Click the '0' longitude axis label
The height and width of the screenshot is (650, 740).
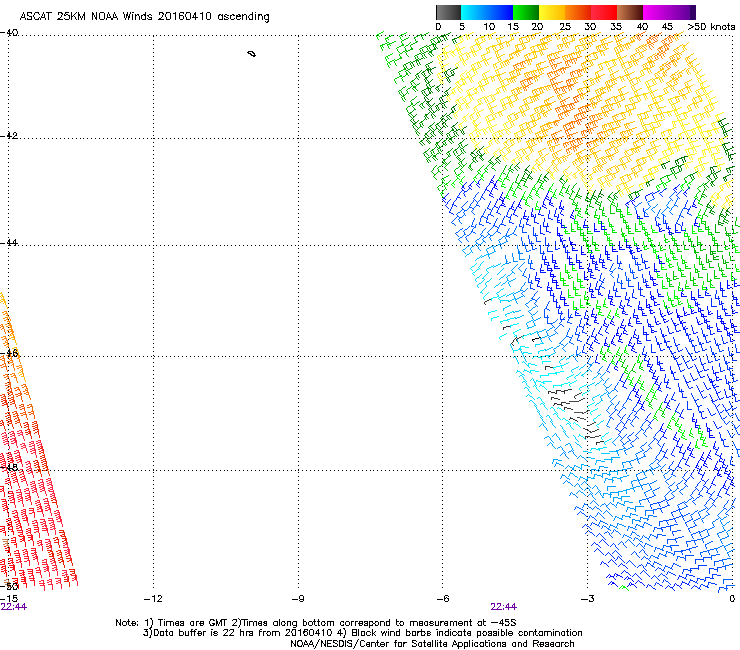click(x=732, y=599)
